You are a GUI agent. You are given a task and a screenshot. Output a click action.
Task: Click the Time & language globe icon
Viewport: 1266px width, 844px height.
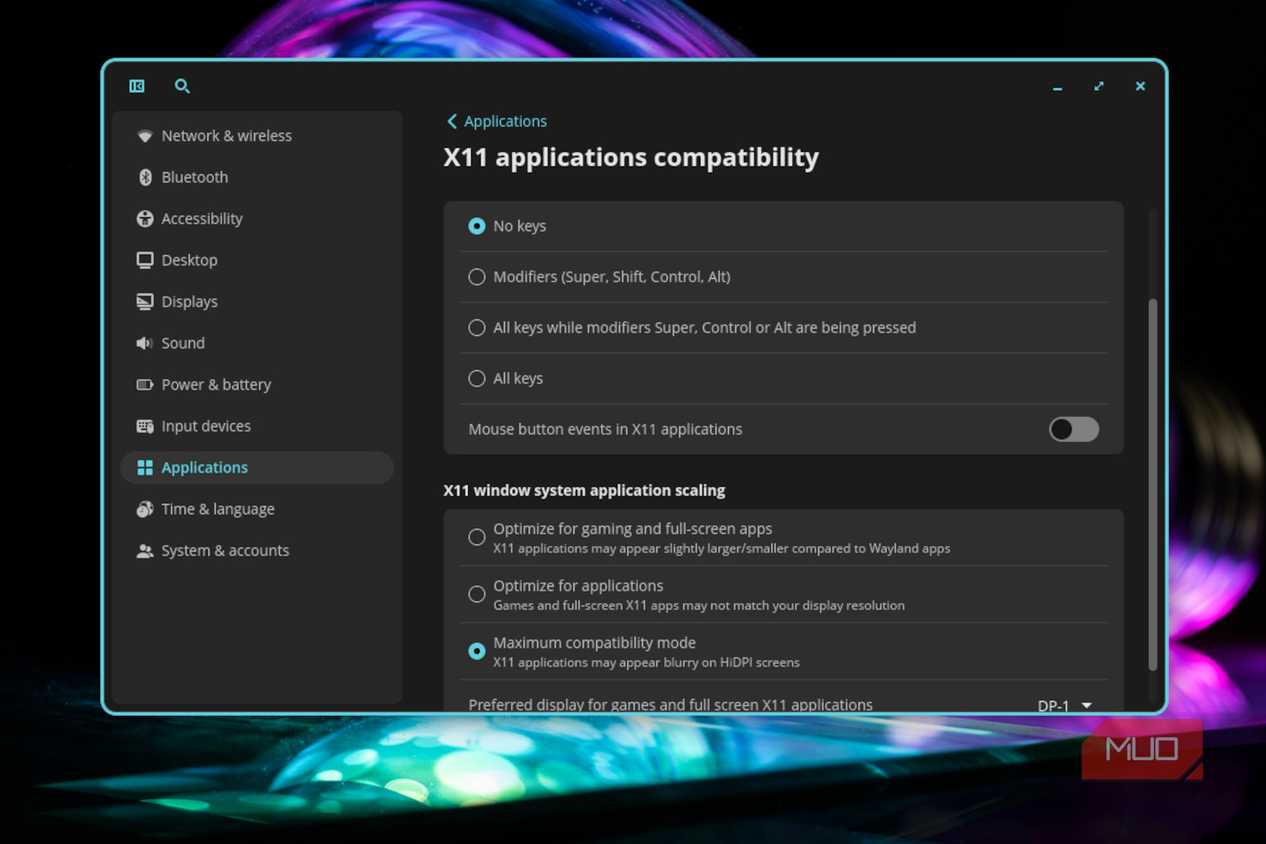pyautogui.click(x=145, y=509)
